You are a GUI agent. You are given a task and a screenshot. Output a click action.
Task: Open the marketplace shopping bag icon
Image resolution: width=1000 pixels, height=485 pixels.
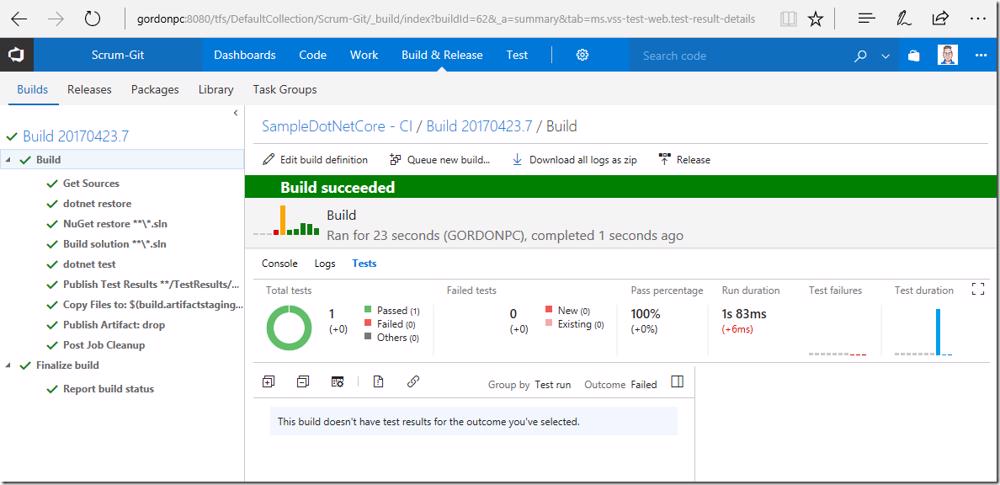click(x=913, y=56)
